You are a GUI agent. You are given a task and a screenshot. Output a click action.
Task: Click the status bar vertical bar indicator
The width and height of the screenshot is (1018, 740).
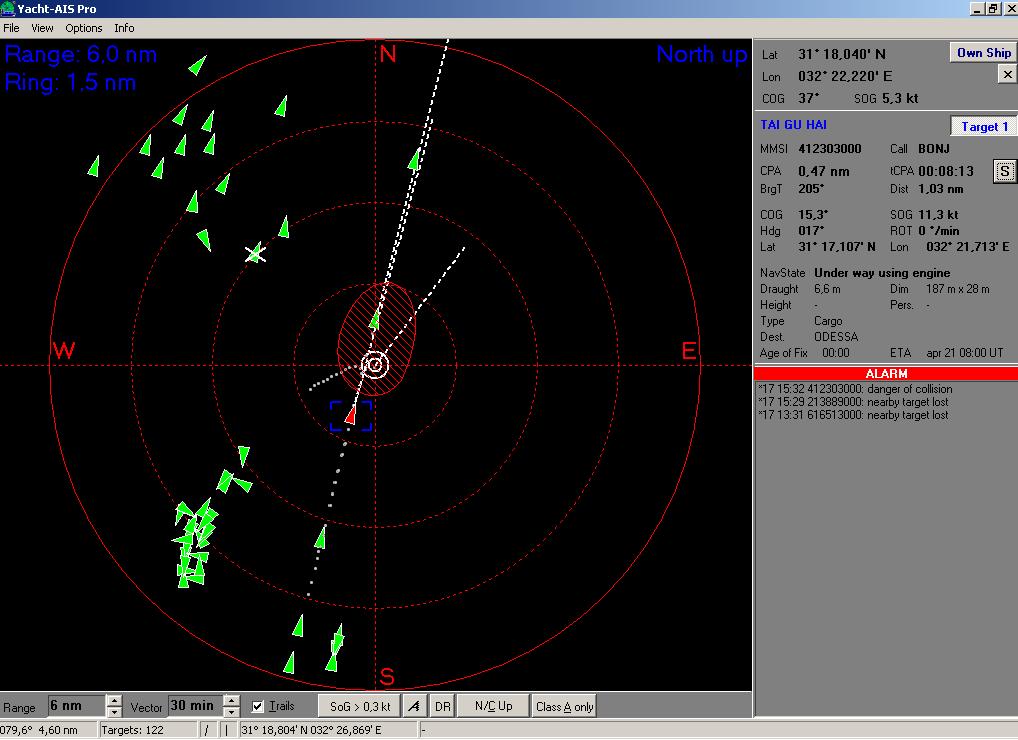[x=227, y=730]
